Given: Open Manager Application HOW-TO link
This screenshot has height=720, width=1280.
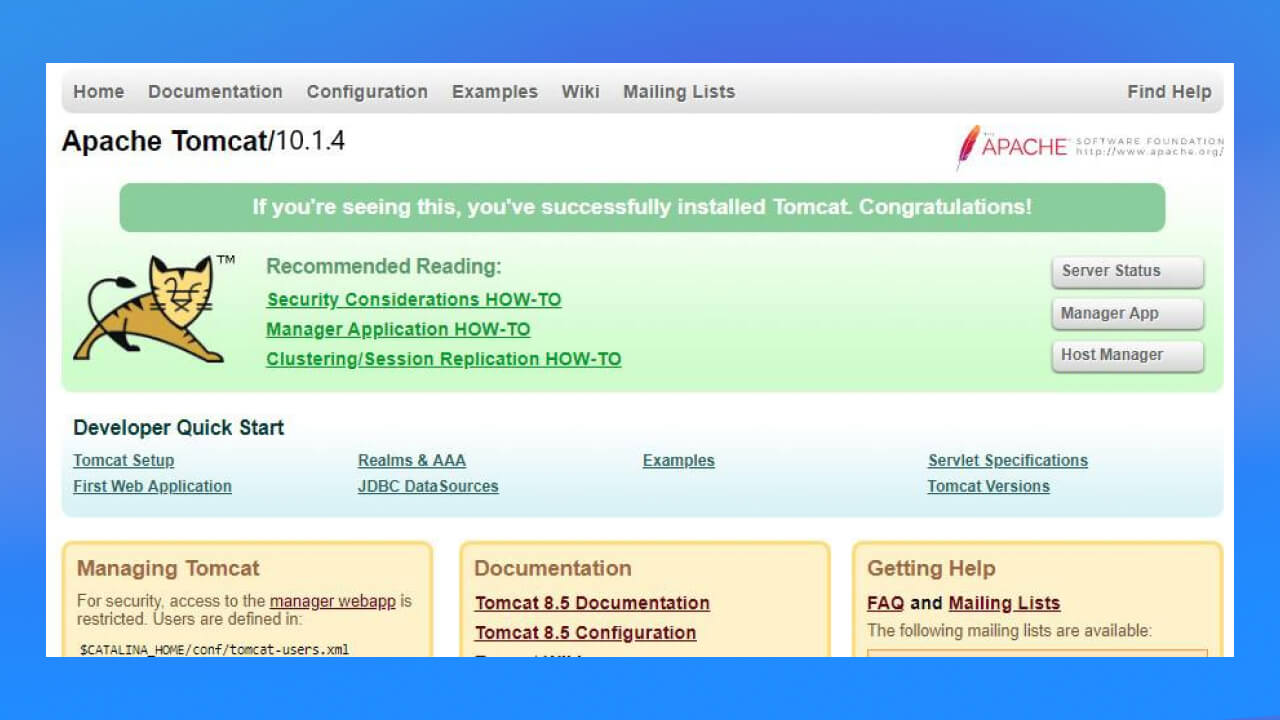Looking at the screenshot, I should 398,330.
